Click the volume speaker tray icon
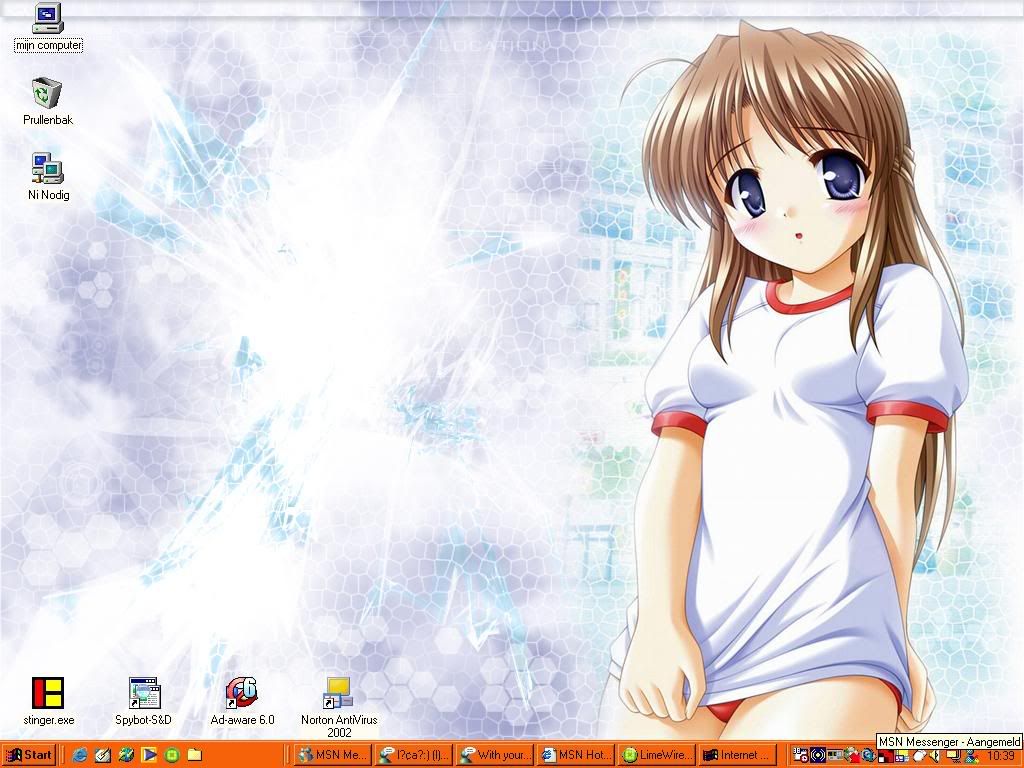1024x768 pixels. [x=935, y=756]
